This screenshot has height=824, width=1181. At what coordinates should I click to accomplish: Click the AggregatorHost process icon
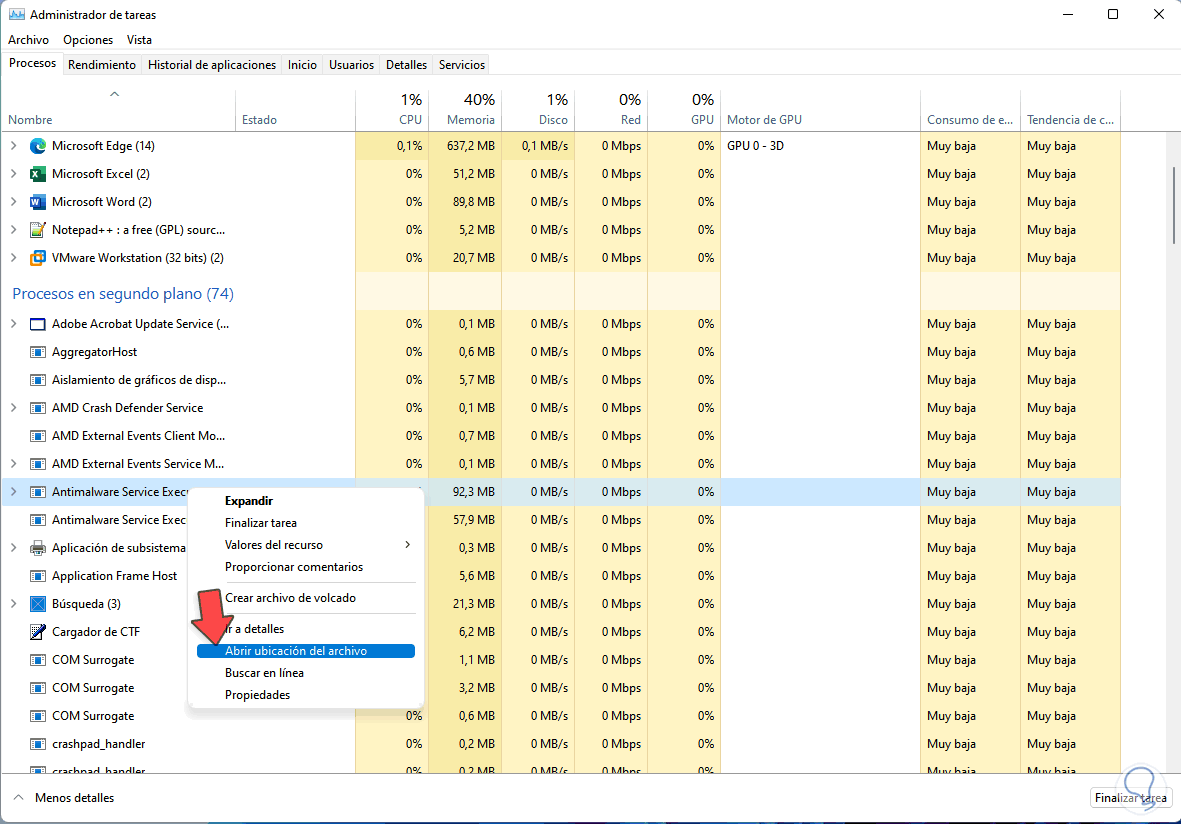tap(38, 352)
